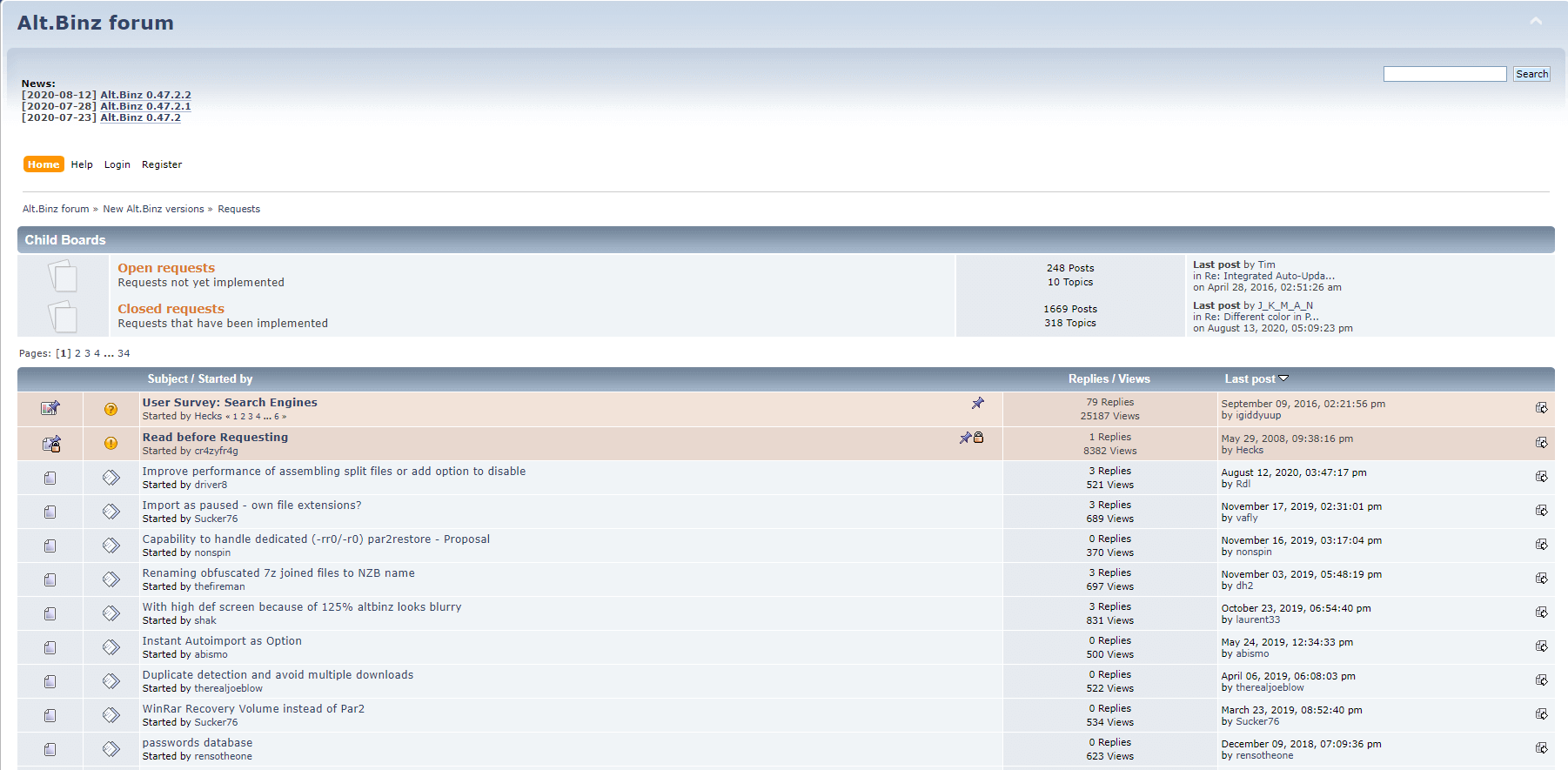This screenshot has width=1568, height=770.
Task: Open Renaming obfuscated 7z joined files topic
Action: click(278, 572)
